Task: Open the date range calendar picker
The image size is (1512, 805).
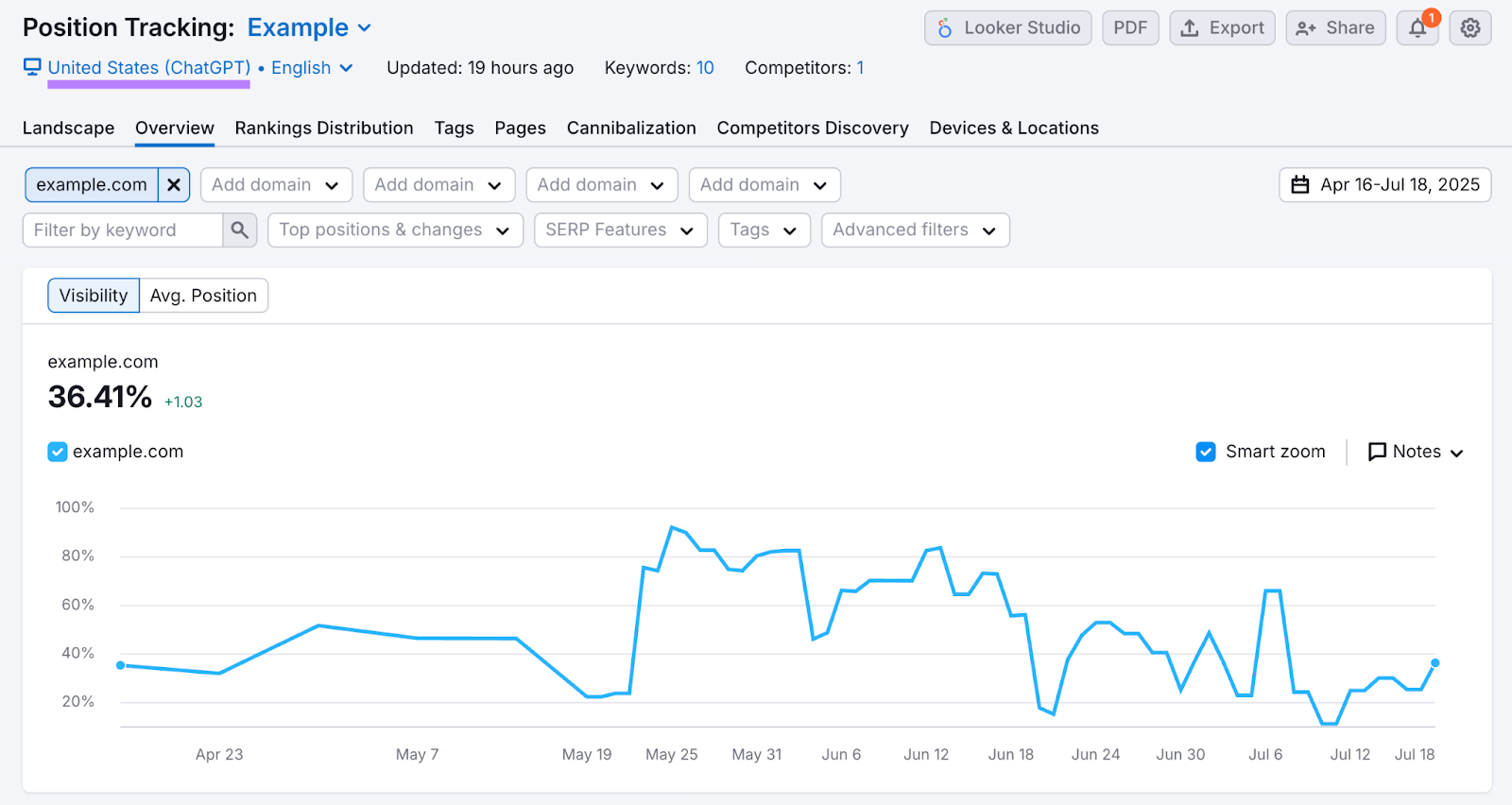Action: (1384, 185)
